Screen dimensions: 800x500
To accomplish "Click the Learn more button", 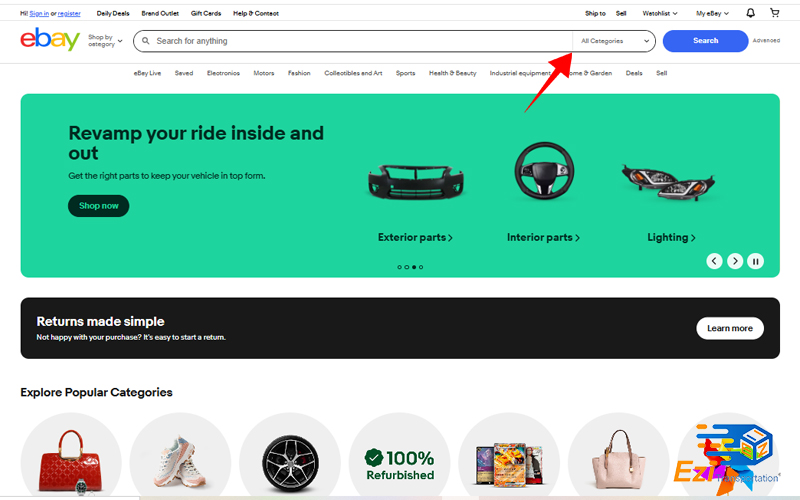I will pos(729,328).
